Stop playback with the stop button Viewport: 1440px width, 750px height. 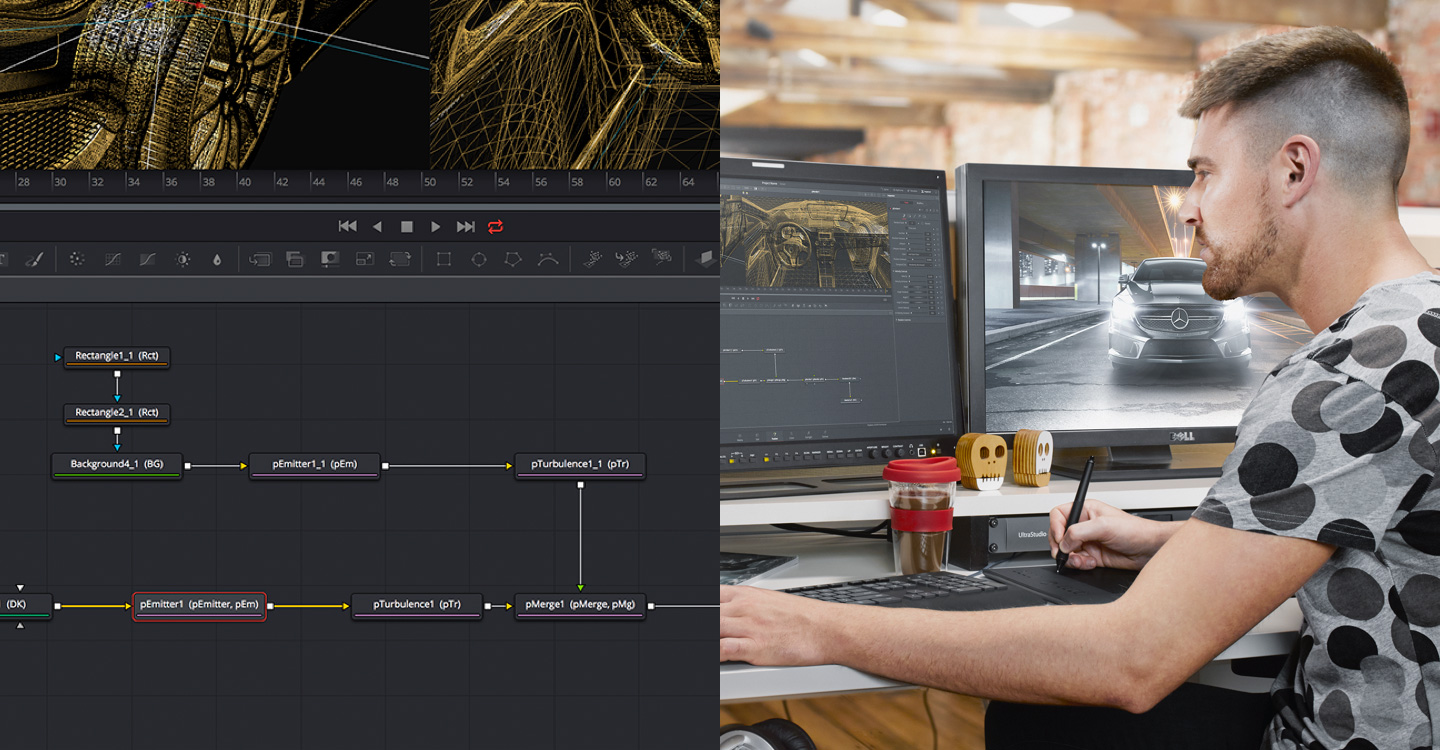407,227
